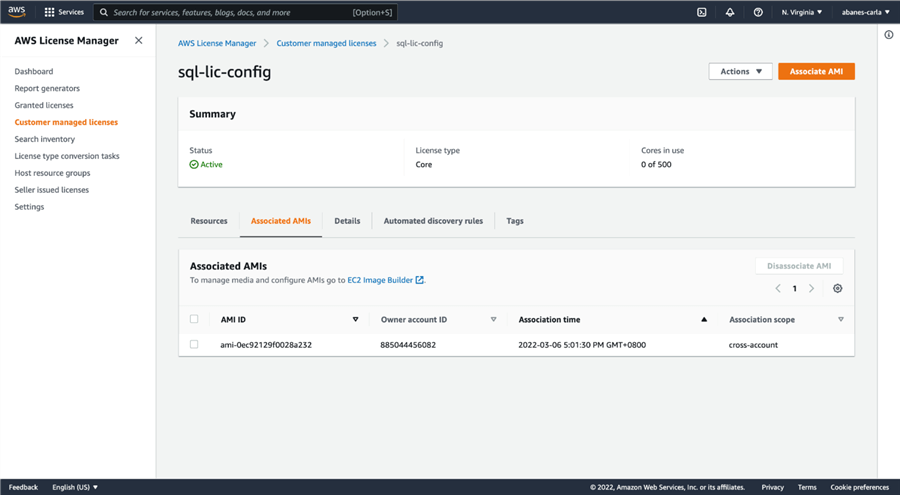Go to next page arrow in AMI table
Viewport: 900px width, 495px height.
pyautogui.click(x=811, y=288)
